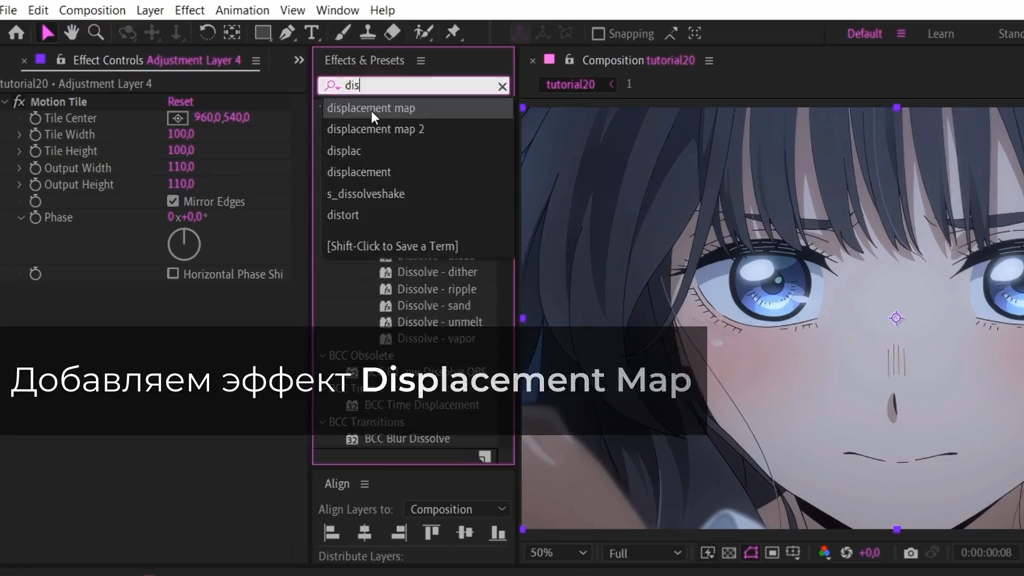
Task: Open the Effect menu
Action: [x=189, y=10]
